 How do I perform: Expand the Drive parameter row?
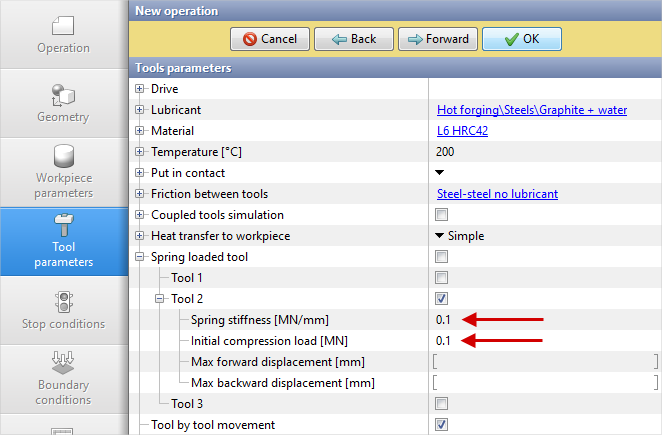140,89
